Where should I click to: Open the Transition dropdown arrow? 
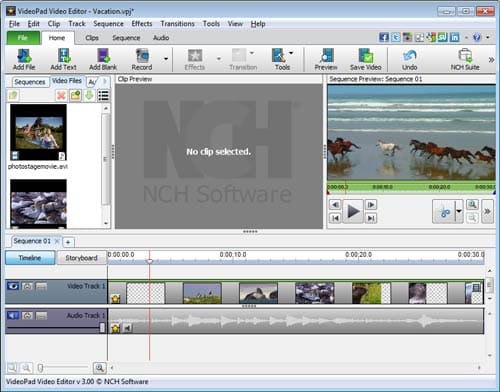252,53
